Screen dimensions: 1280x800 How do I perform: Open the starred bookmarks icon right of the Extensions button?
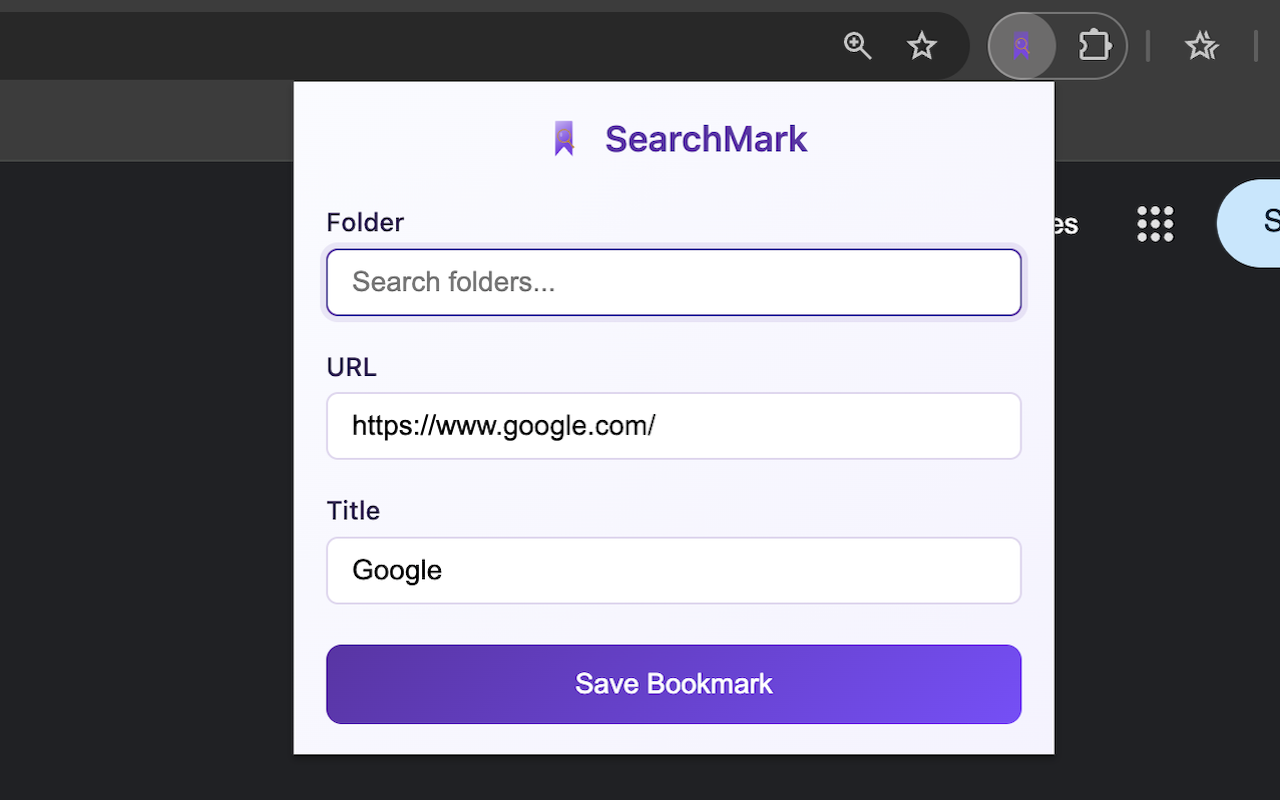pos(1201,46)
